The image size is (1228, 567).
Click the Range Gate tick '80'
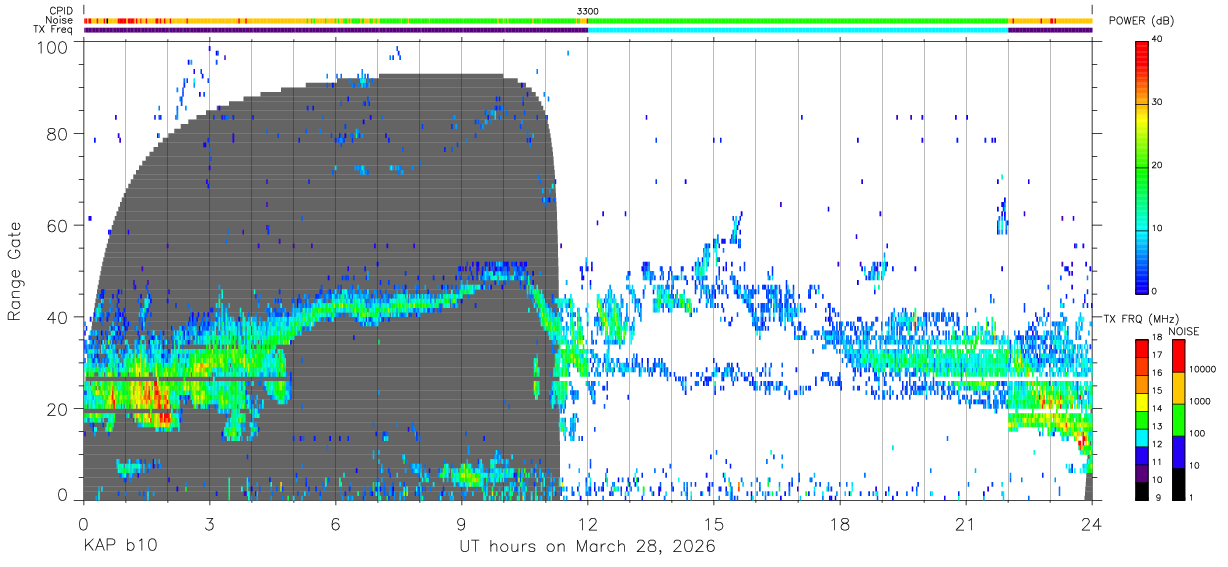coord(59,134)
